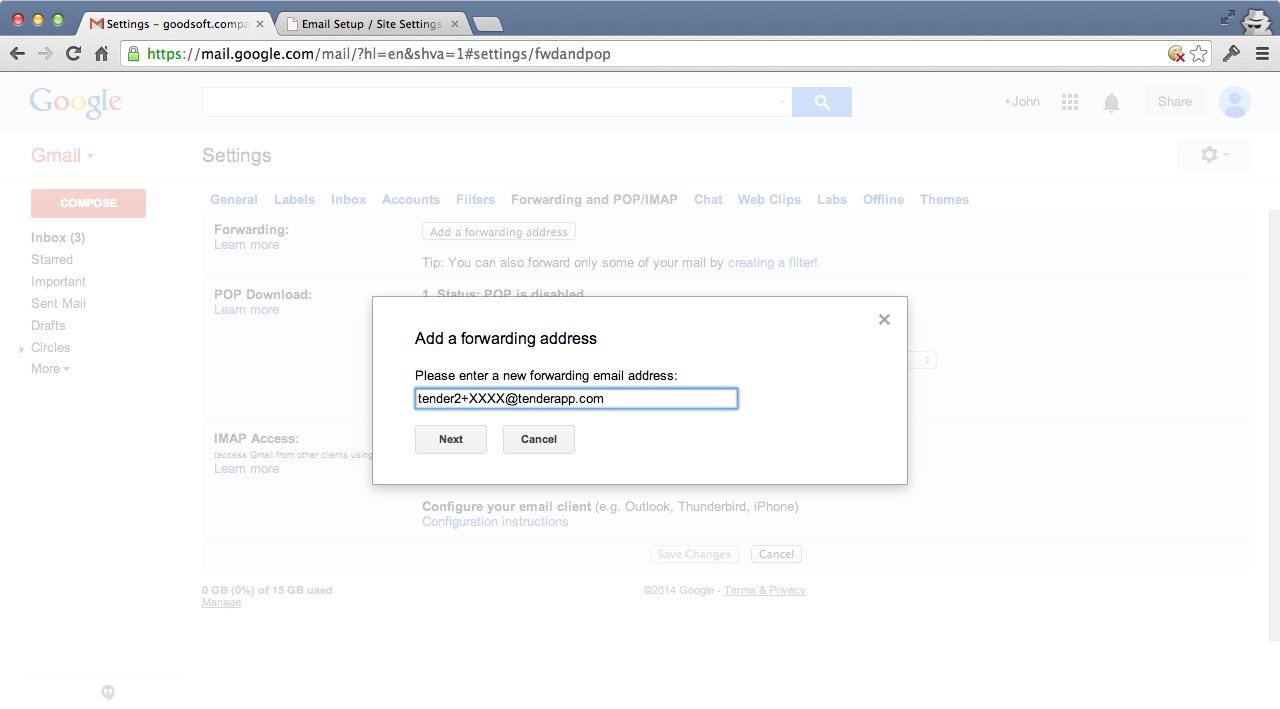Switch to the Email Setup / Site Settings tab
Viewport: 1280px width, 709px height.
coord(371,24)
